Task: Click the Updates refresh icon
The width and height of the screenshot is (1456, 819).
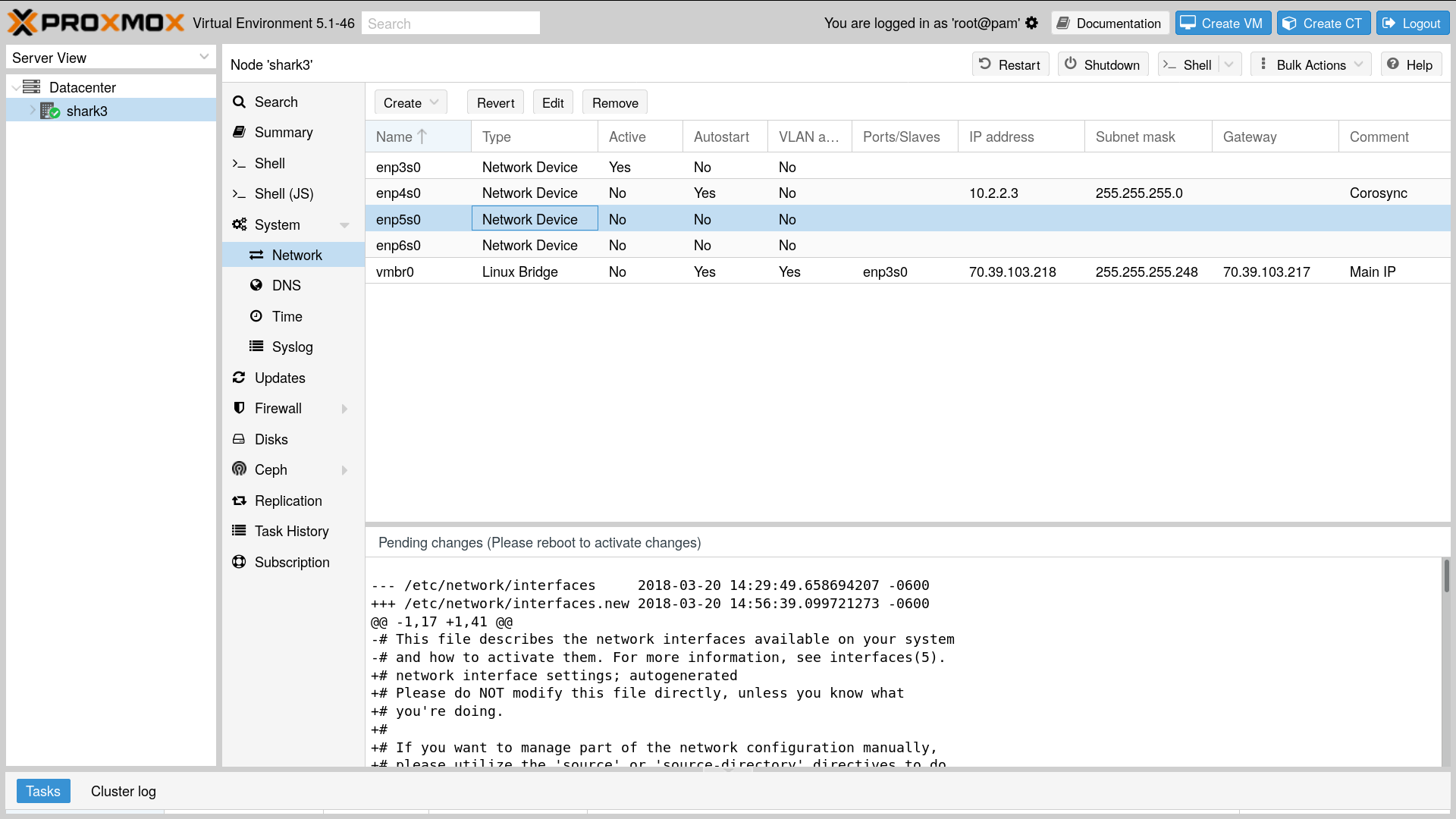Action: click(x=239, y=378)
